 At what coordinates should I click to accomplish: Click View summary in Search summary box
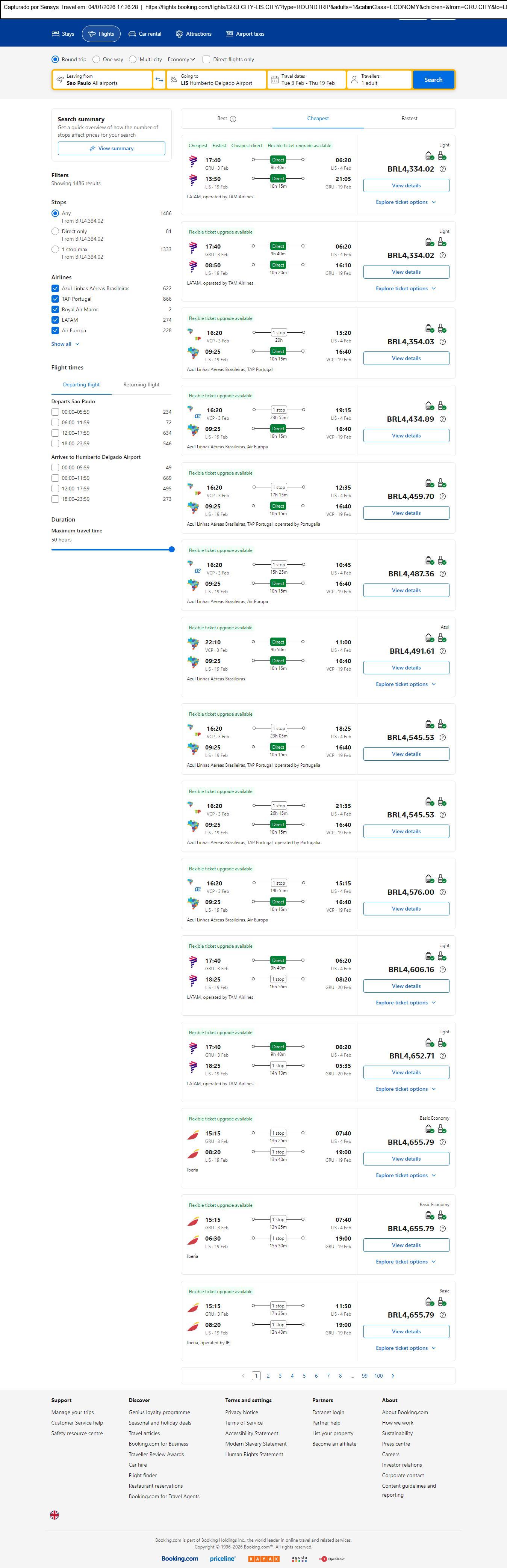point(112,149)
